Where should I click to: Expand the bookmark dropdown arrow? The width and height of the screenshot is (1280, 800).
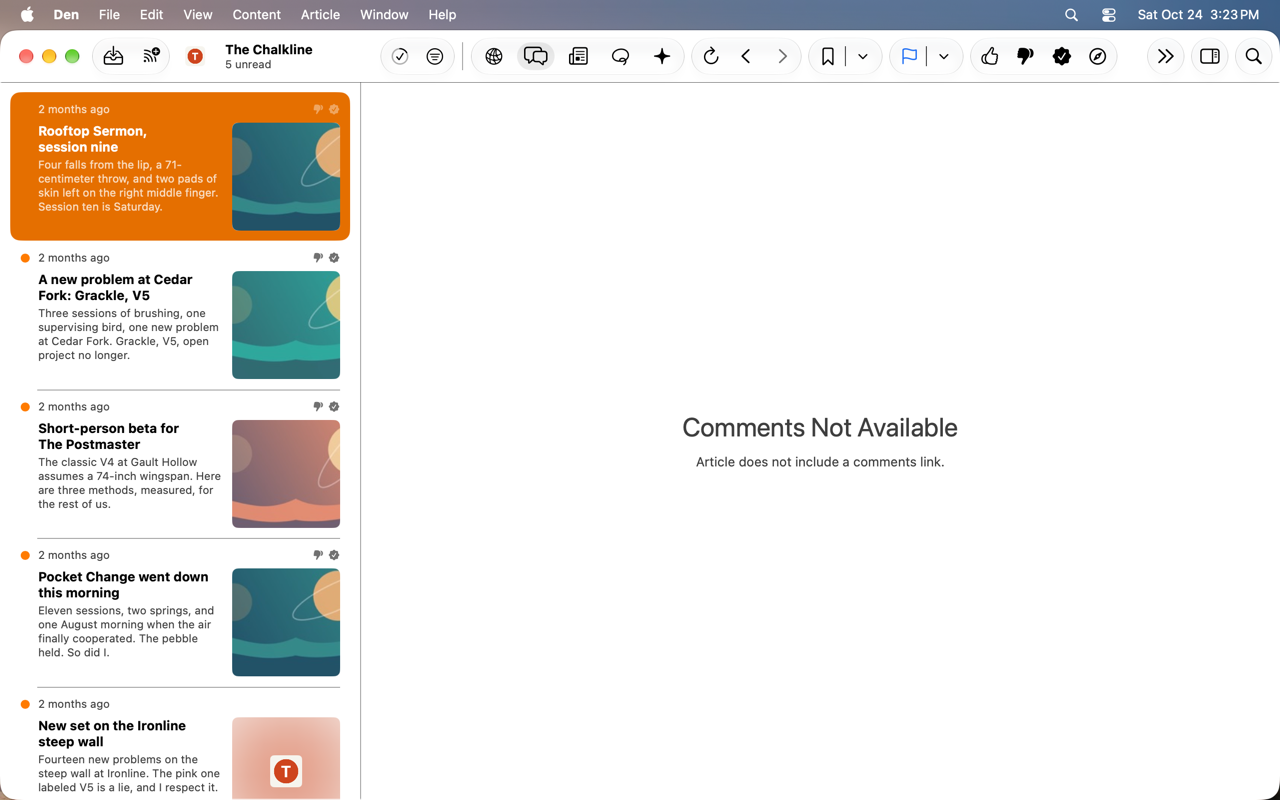863,57
